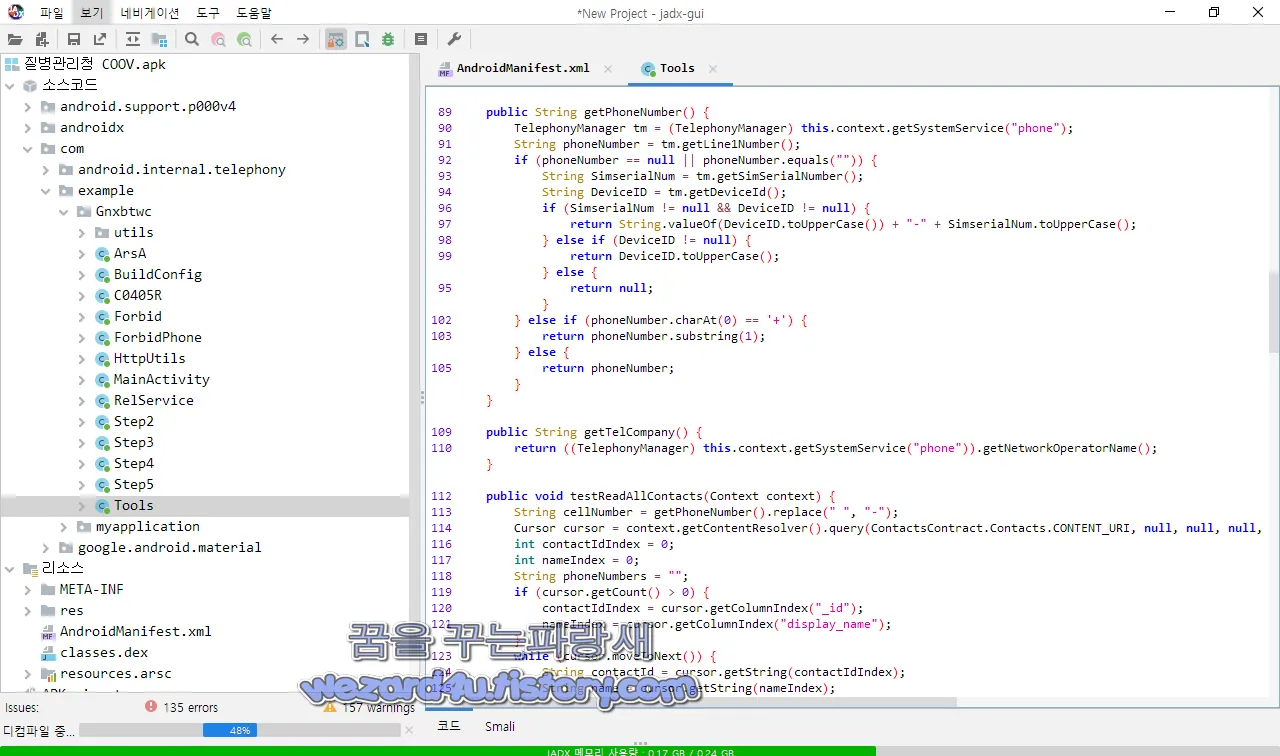Open text search magnifier icon
The image size is (1280, 756).
coord(192,39)
